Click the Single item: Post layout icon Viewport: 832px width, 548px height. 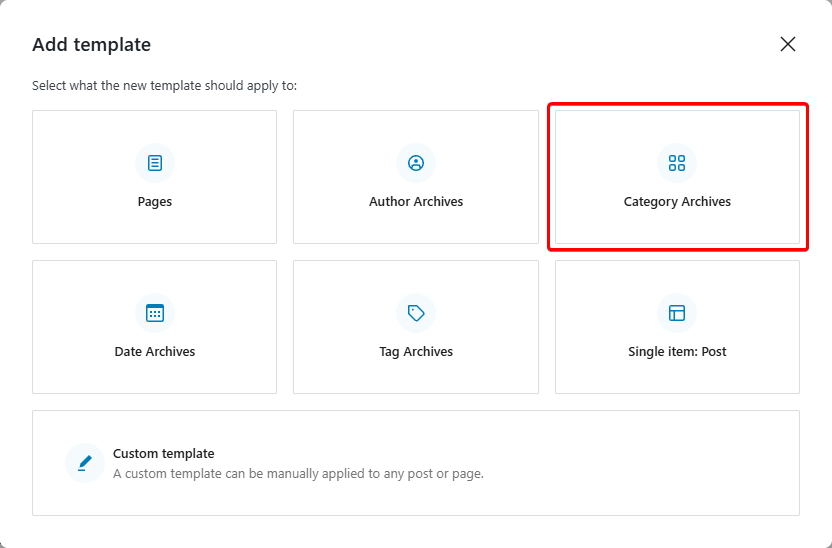[677, 313]
